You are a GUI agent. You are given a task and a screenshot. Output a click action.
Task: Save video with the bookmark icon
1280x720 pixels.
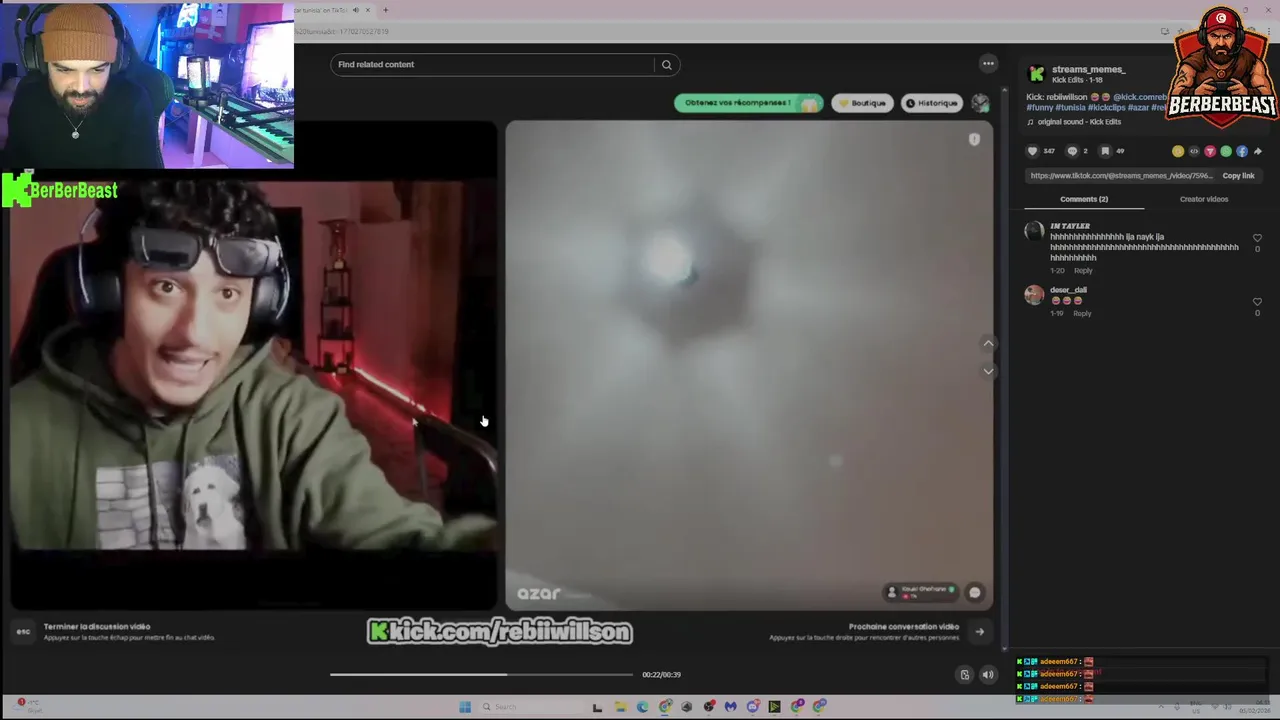coord(1105,151)
